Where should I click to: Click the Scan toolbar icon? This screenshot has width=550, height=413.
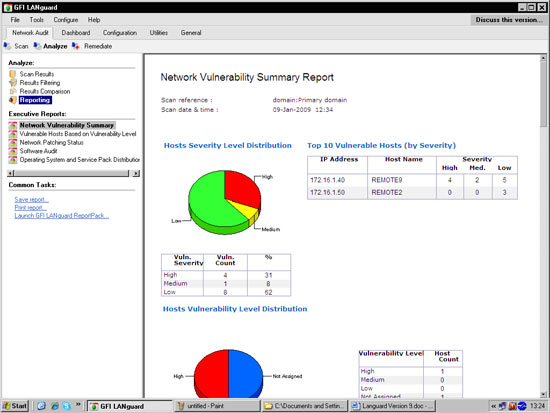click(x=7, y=46)
